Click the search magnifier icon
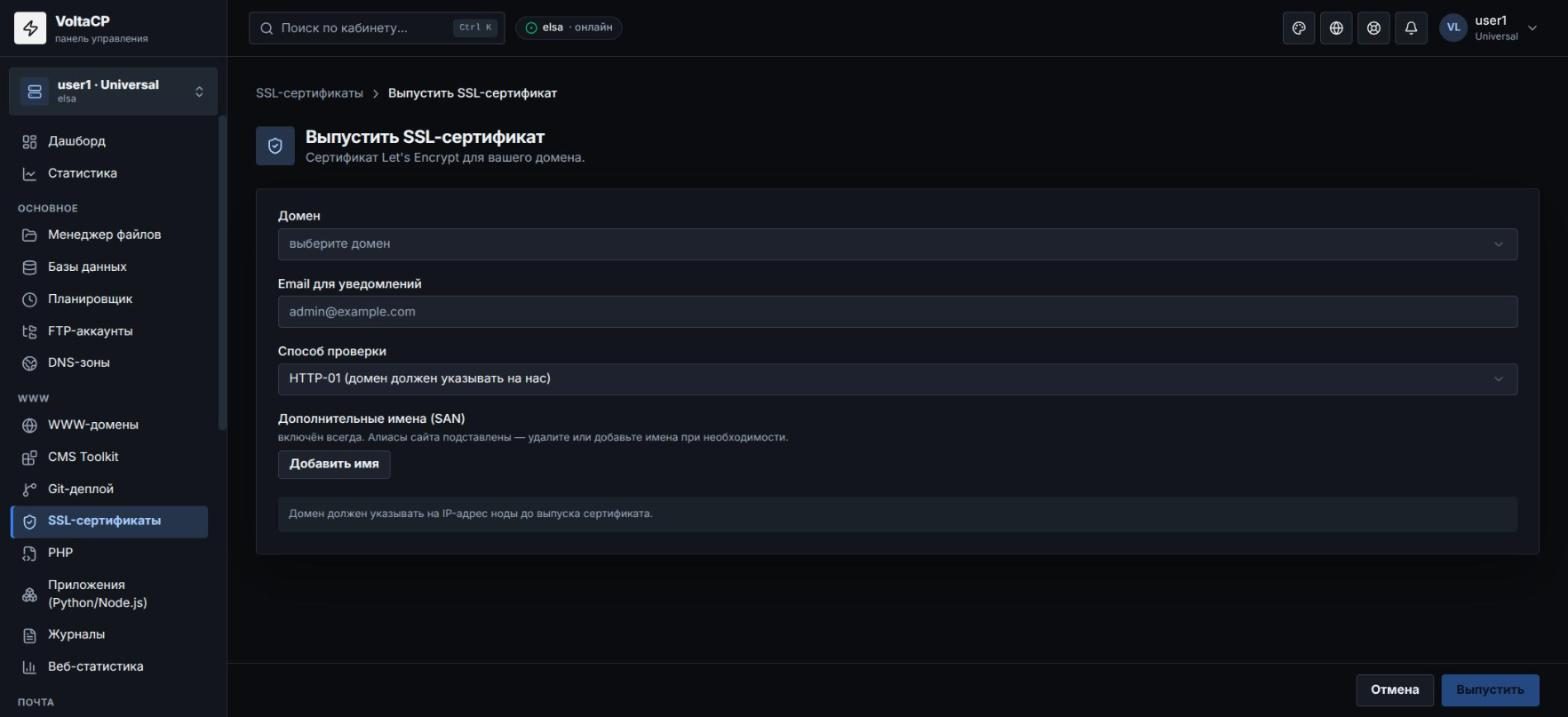1568x717 pixels. pyautogui.click(x=267, y=28)
